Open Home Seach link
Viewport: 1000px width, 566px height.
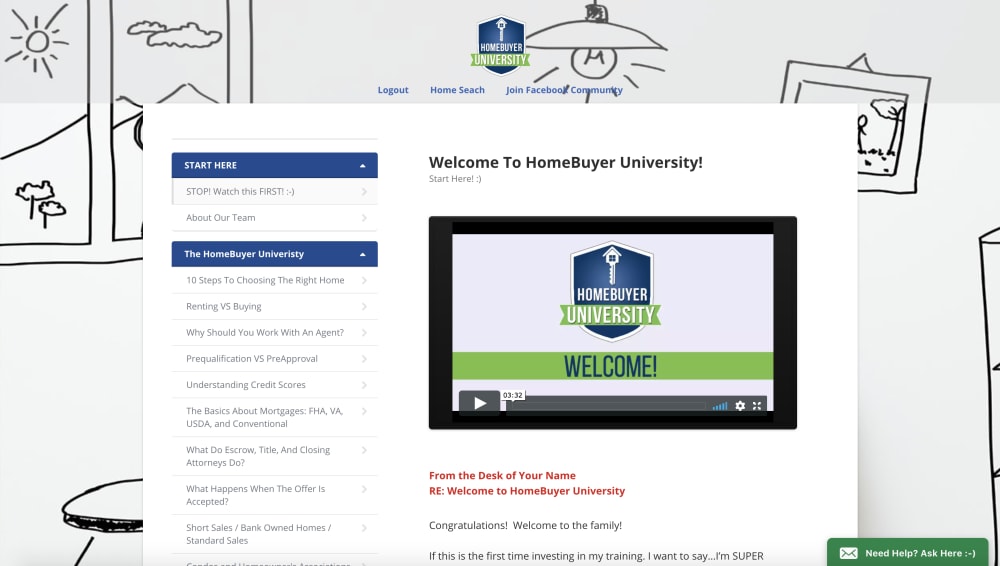[457, 90]
